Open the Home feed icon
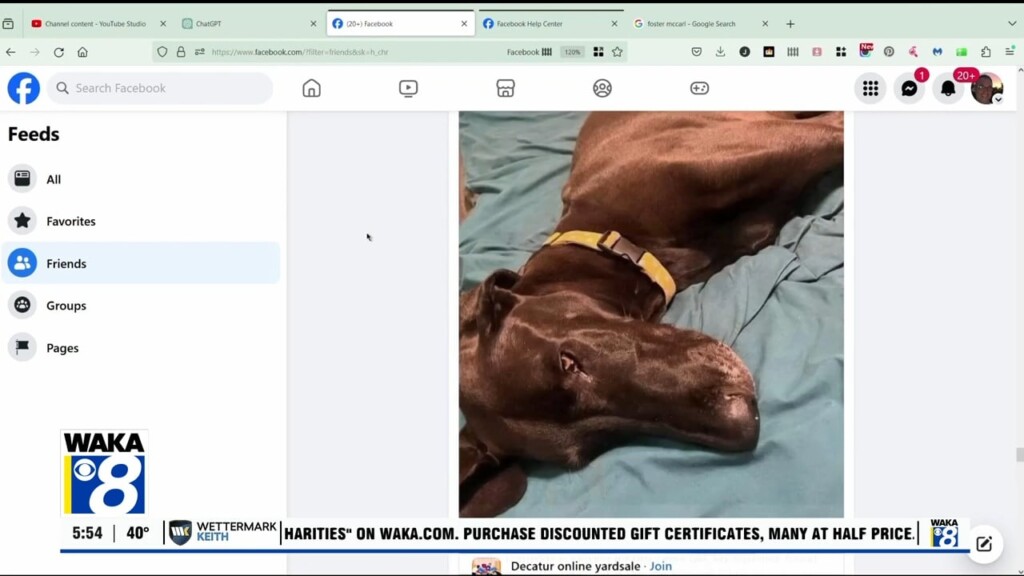The image size is (1024, 576). point(311,88)
